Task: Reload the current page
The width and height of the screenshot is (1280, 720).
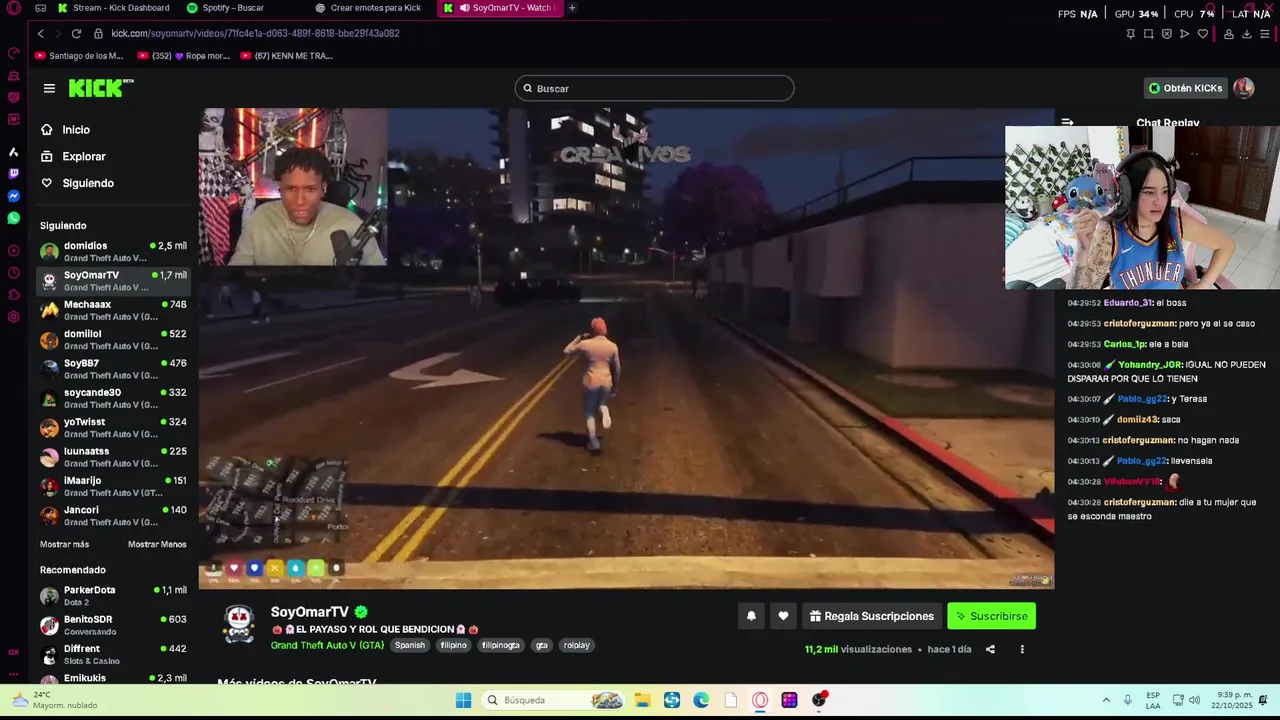Action: [75, 33]
